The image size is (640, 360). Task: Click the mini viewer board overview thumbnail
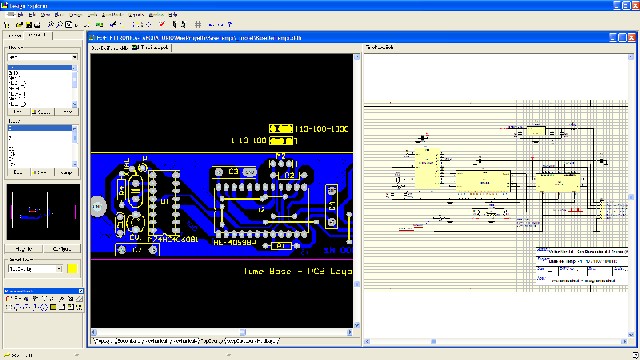pos(43,212)
